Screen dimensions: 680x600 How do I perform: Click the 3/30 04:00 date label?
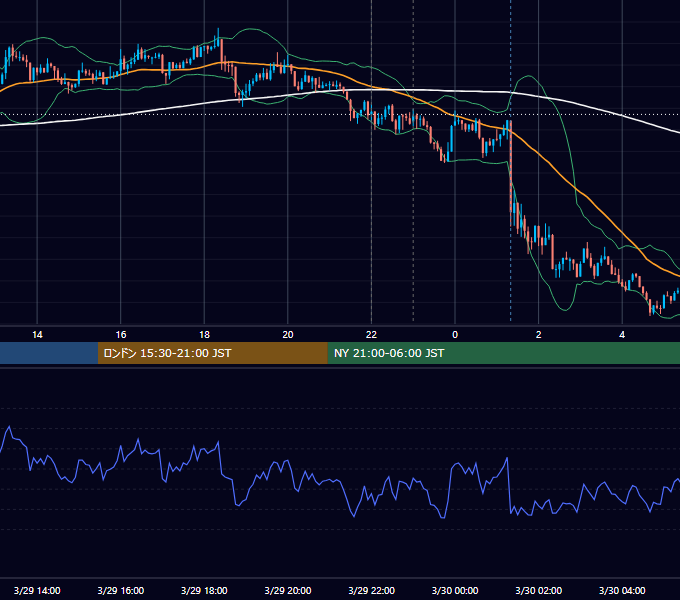[x=622, y=590]
